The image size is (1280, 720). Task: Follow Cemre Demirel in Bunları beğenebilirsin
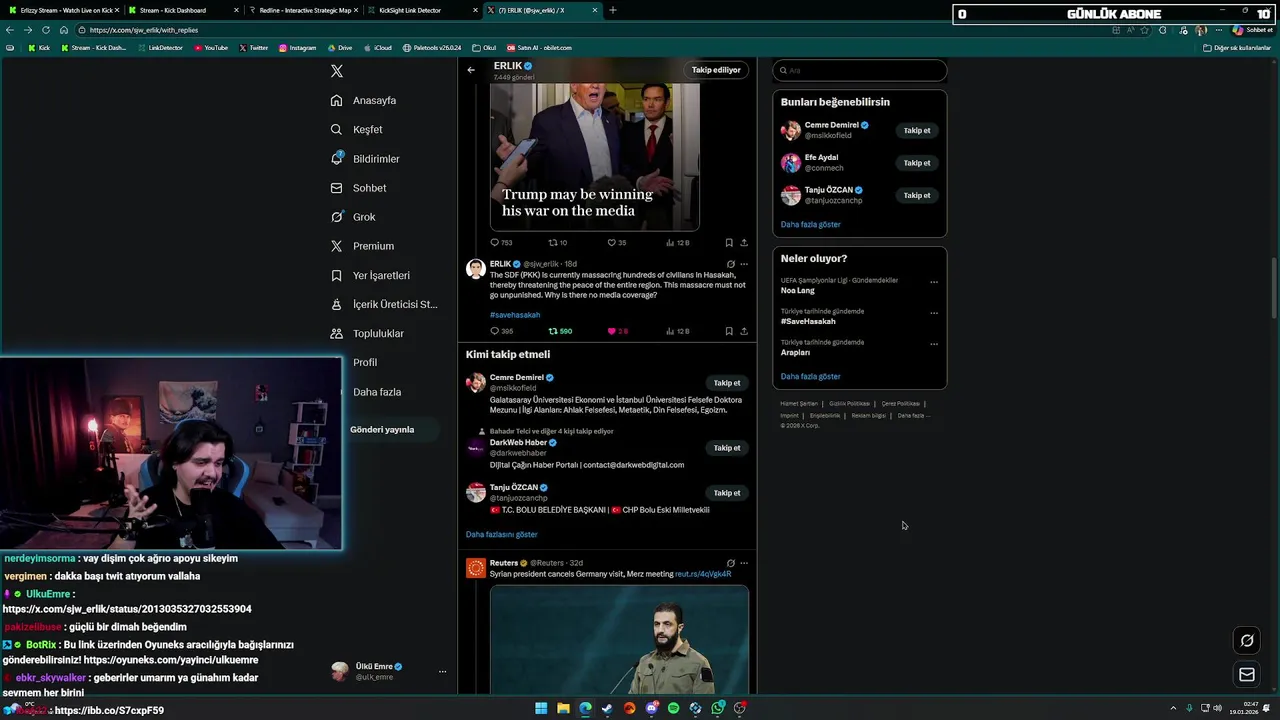[x=917, y=130]
